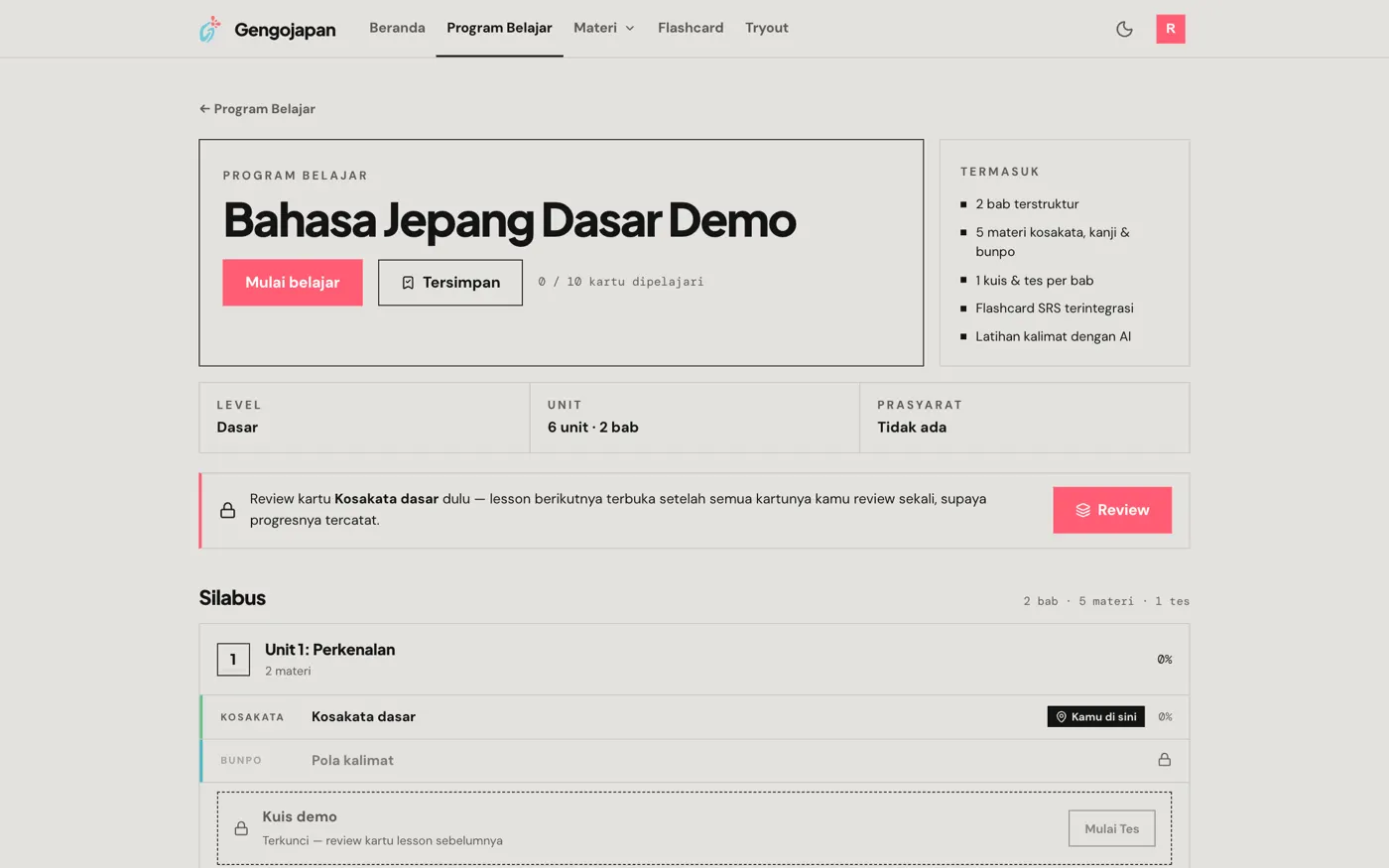The width and height of the screenshot is (1389, 868).
Task: Click lock icon beside Kuis demo
Action: pyautogui.click(x=241, y=828)
